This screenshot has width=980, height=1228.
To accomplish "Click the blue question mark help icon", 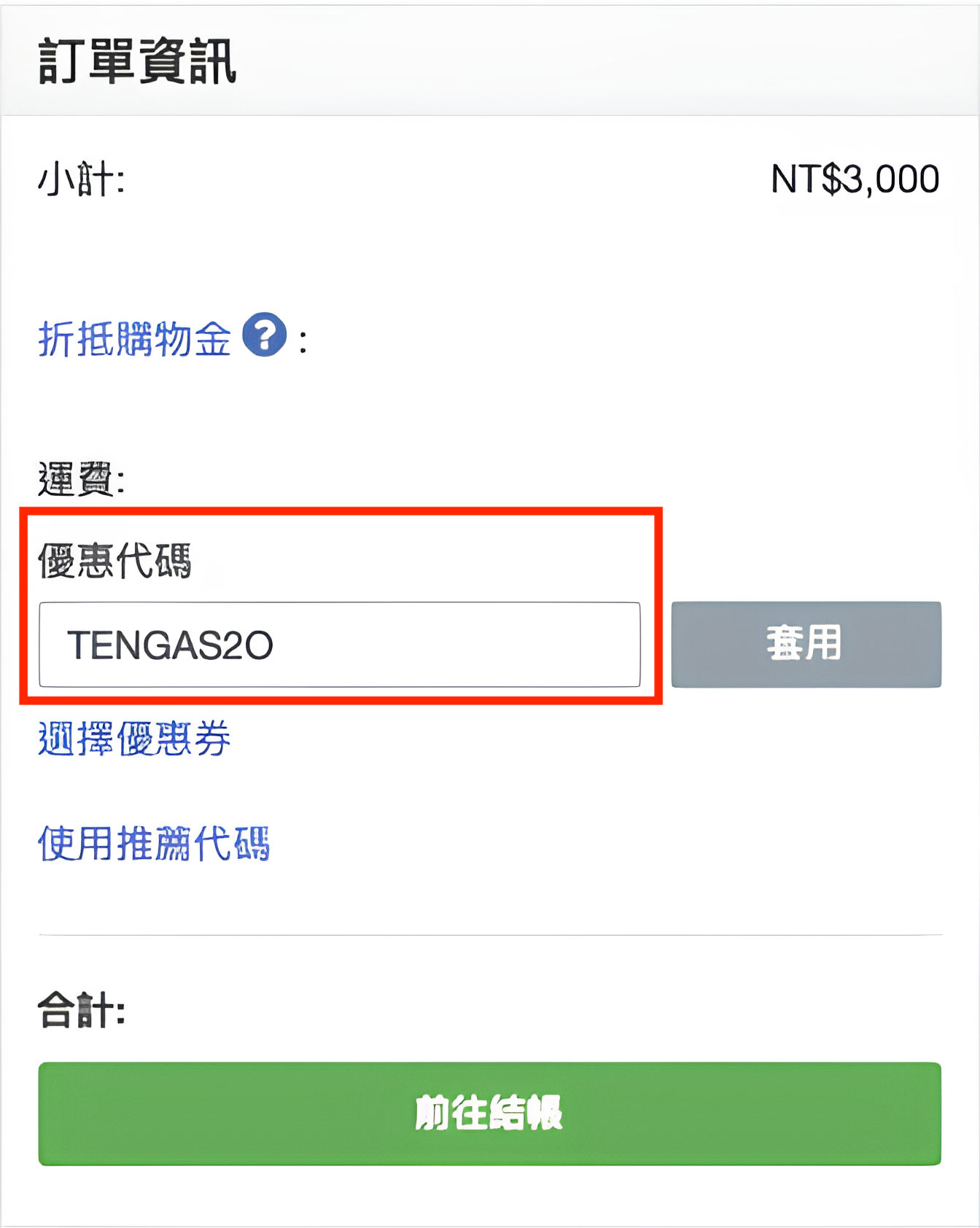I will click(264, 335).
